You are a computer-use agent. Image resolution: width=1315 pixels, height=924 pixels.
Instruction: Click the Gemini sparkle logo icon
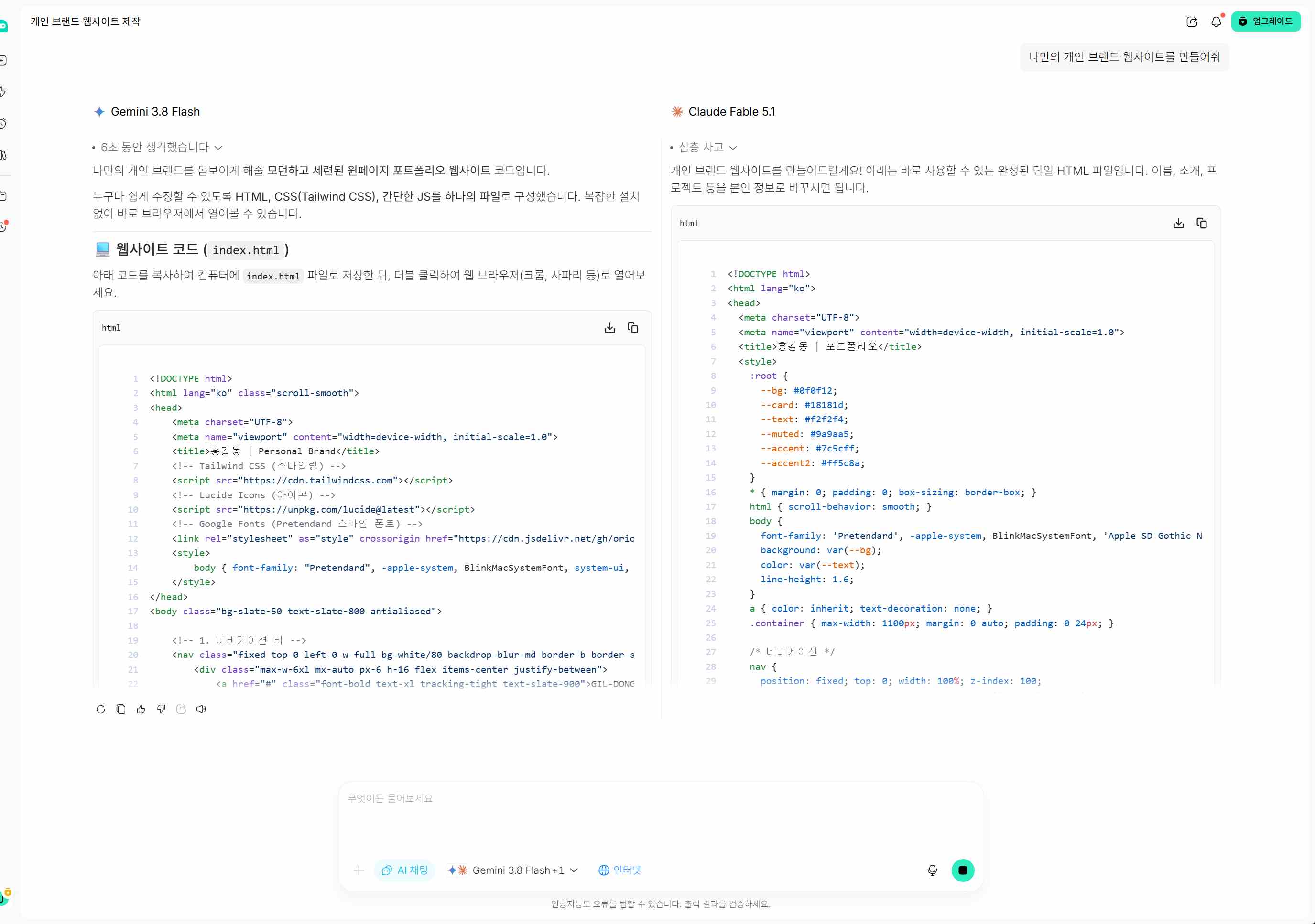pos(99,112)
